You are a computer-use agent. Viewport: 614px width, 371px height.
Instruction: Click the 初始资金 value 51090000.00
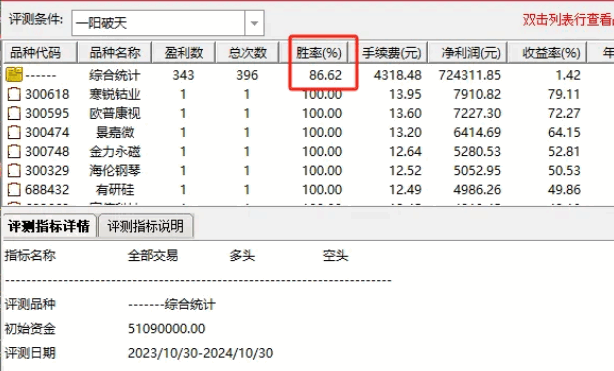point(166,329)
